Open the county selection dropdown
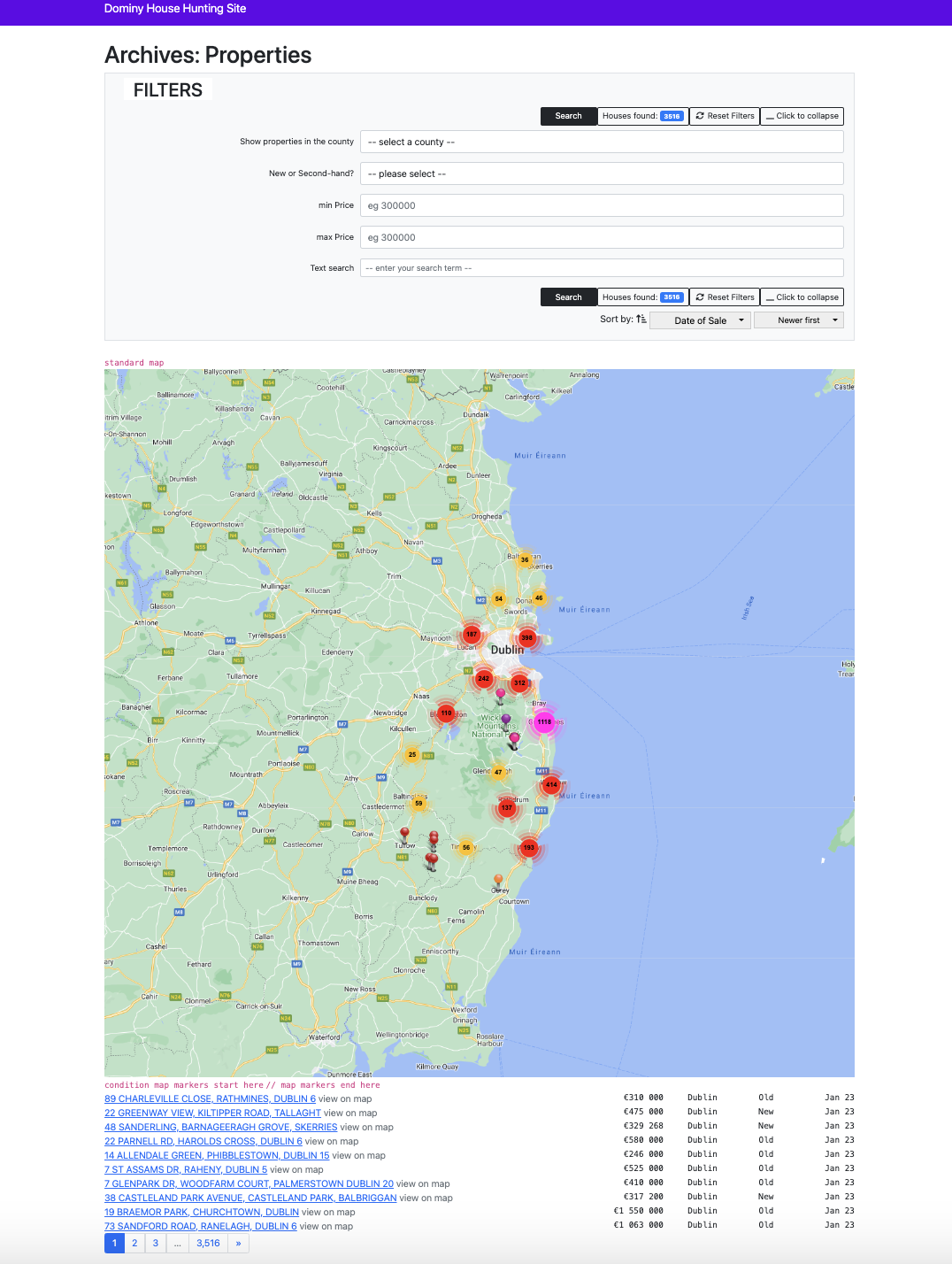 tap(602, 142)
